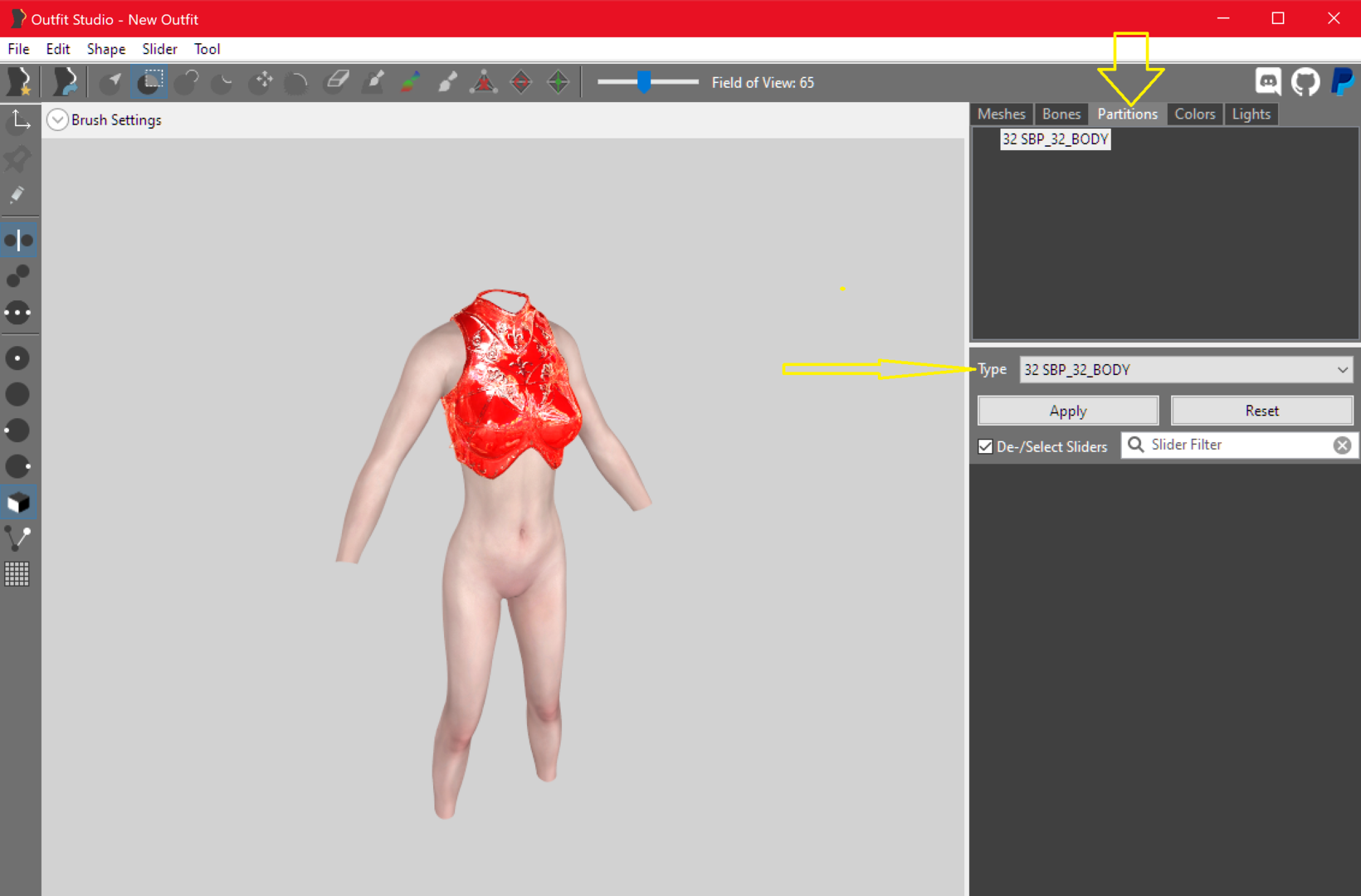This screenshot has width=1361, height=896.
Task: Pick the Inflate brush tool
Action: (x=188, y=82)
